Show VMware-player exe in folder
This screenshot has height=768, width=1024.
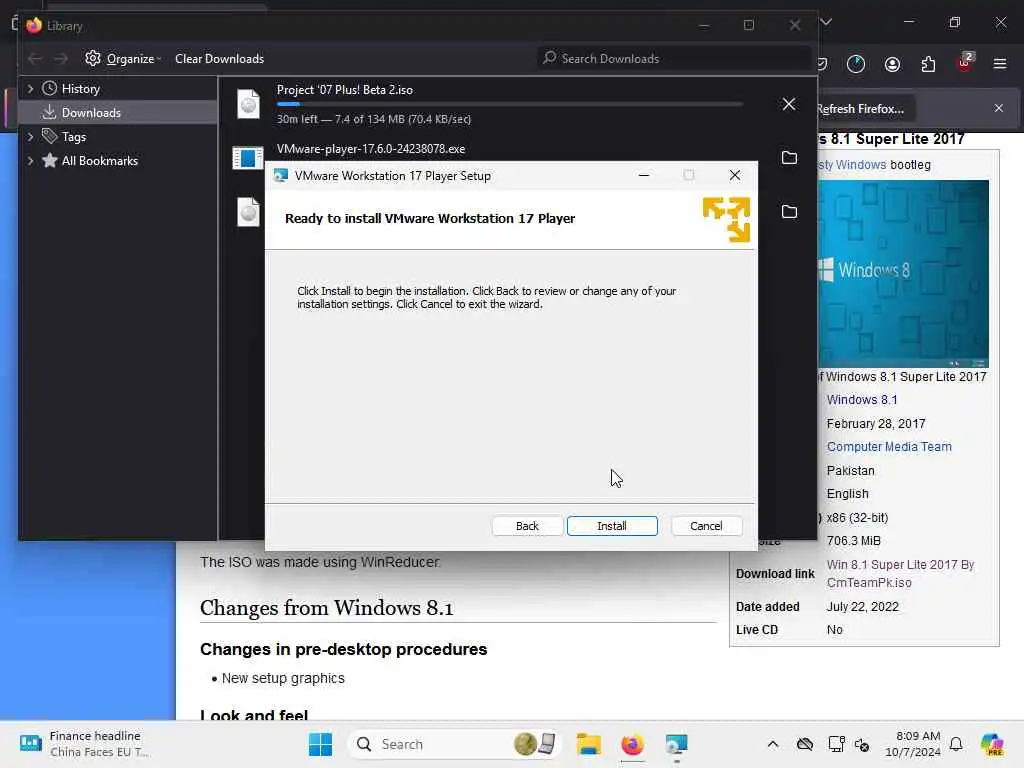click(790, 157)
